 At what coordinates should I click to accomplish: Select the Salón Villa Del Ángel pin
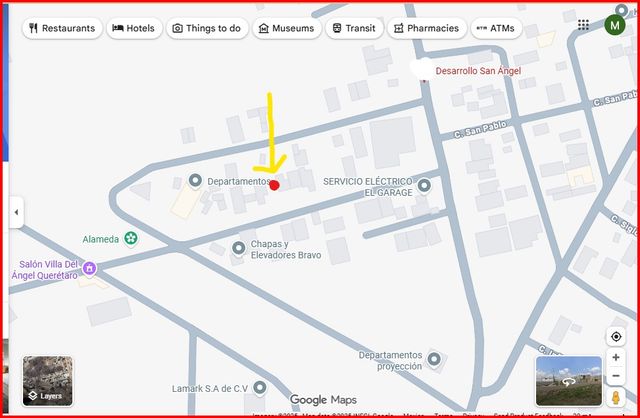tap(89, 269)
